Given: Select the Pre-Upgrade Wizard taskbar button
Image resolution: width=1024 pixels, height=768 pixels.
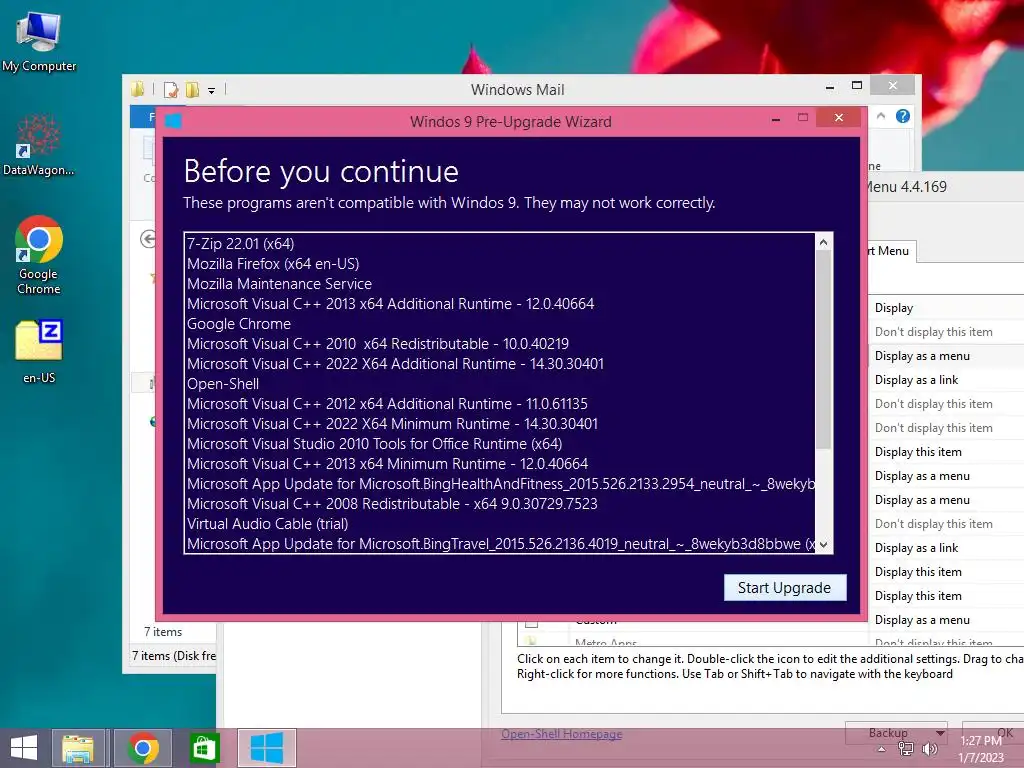Looking at the screenshot, I should click(x=266, y=748).
